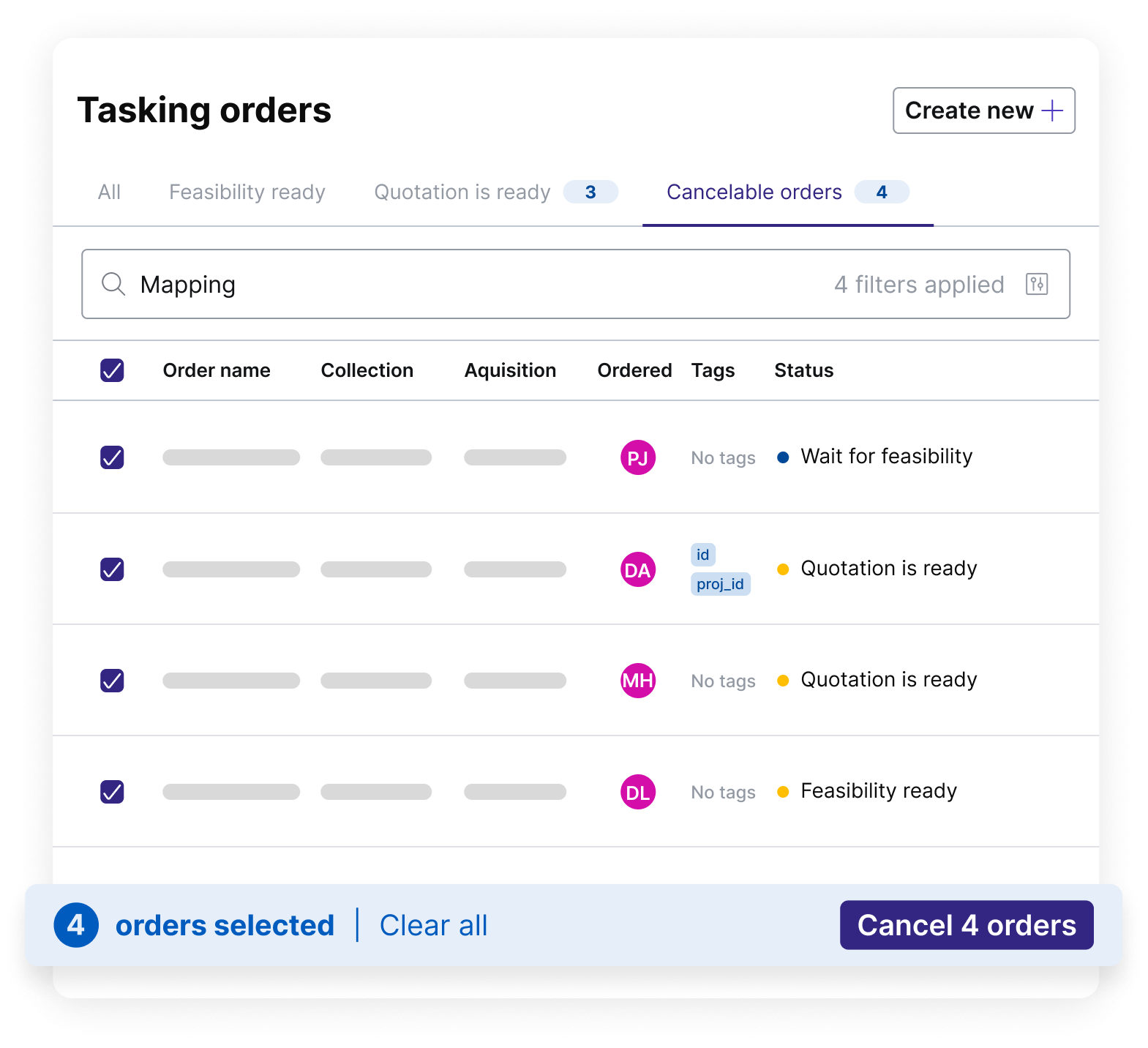Focus the Mapping search field
The width and height of the screenshot is (1148, 1048).
click(x=575, y=284)
